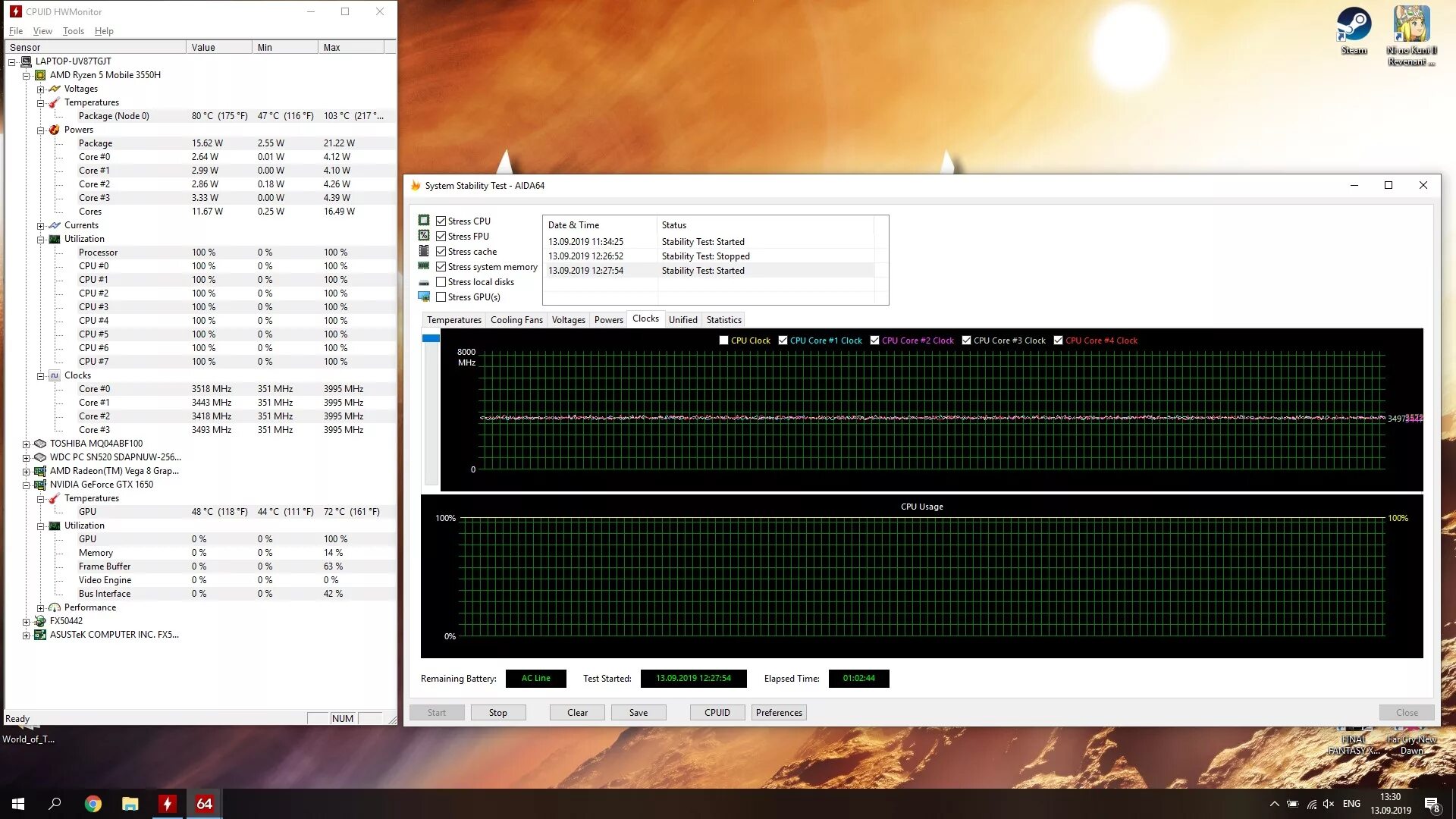Image resolution: width=1456 pixels, height=819 pixels.
Task: Click the volume muted tray icon
Action: point(1329,804)
